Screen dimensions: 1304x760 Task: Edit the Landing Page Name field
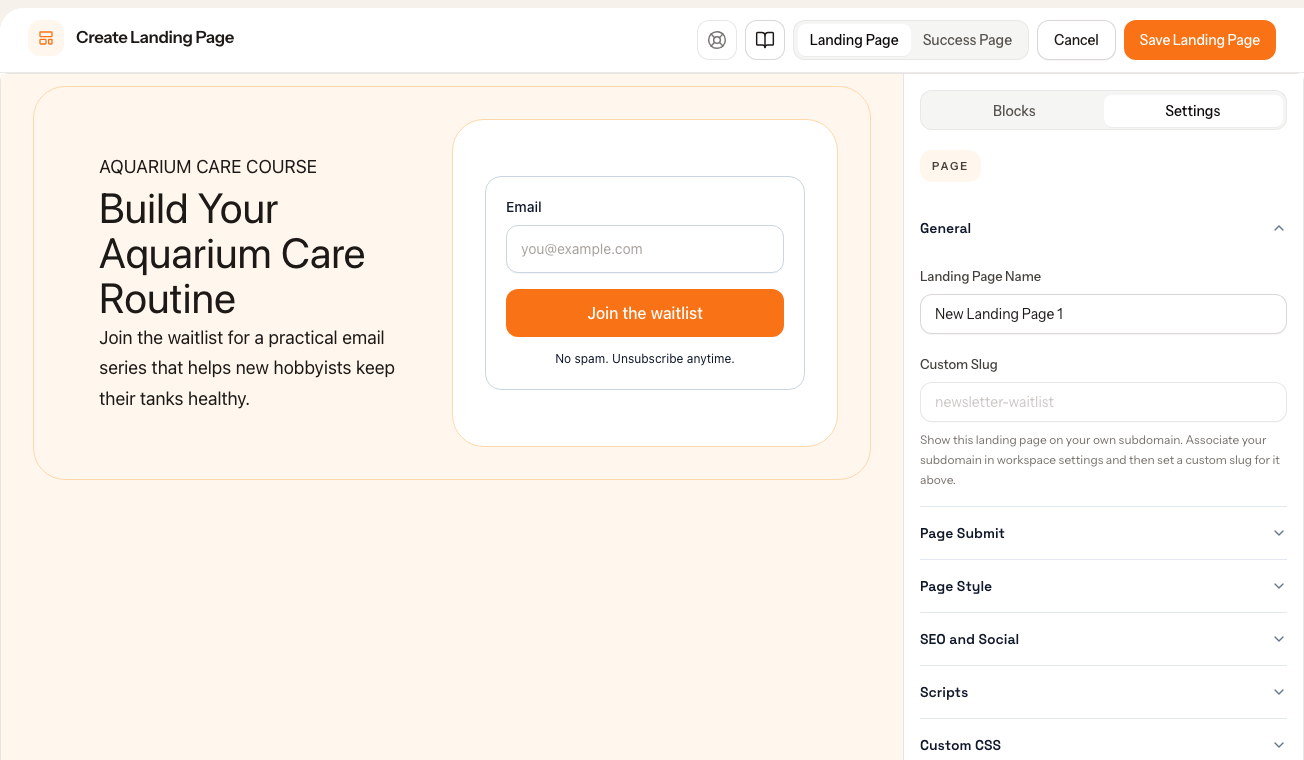click(x=1103, y=314)
